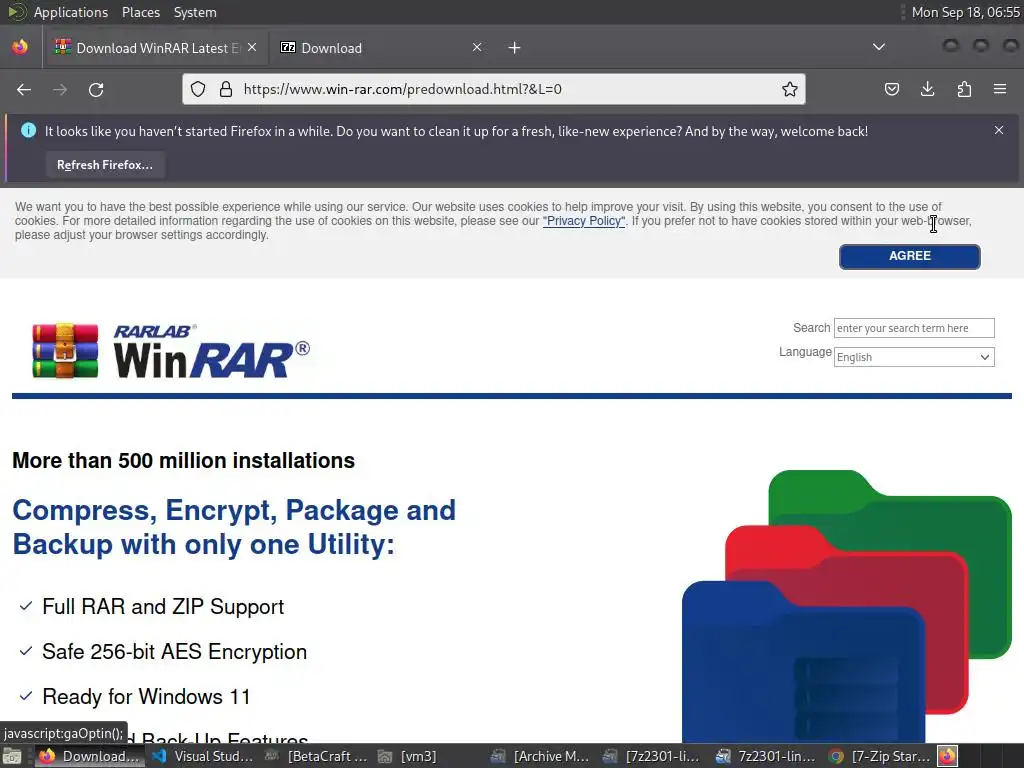Screen dimensions: 1024x768
Task: Click the Firefox Download taskbar entry
Action: [x=90, y=756]
